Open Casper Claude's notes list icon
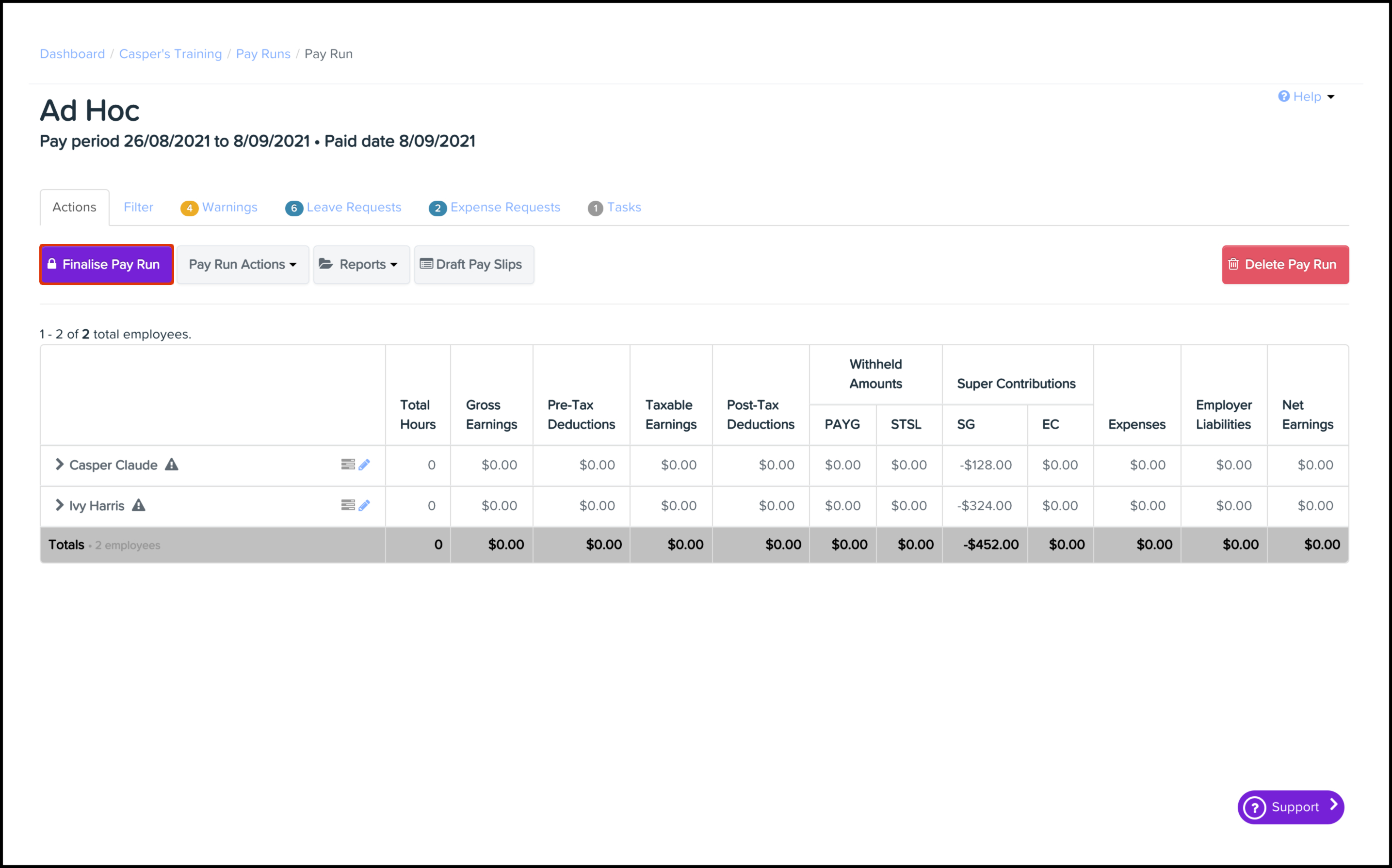 pyautogui.click(x=348, y=465)
